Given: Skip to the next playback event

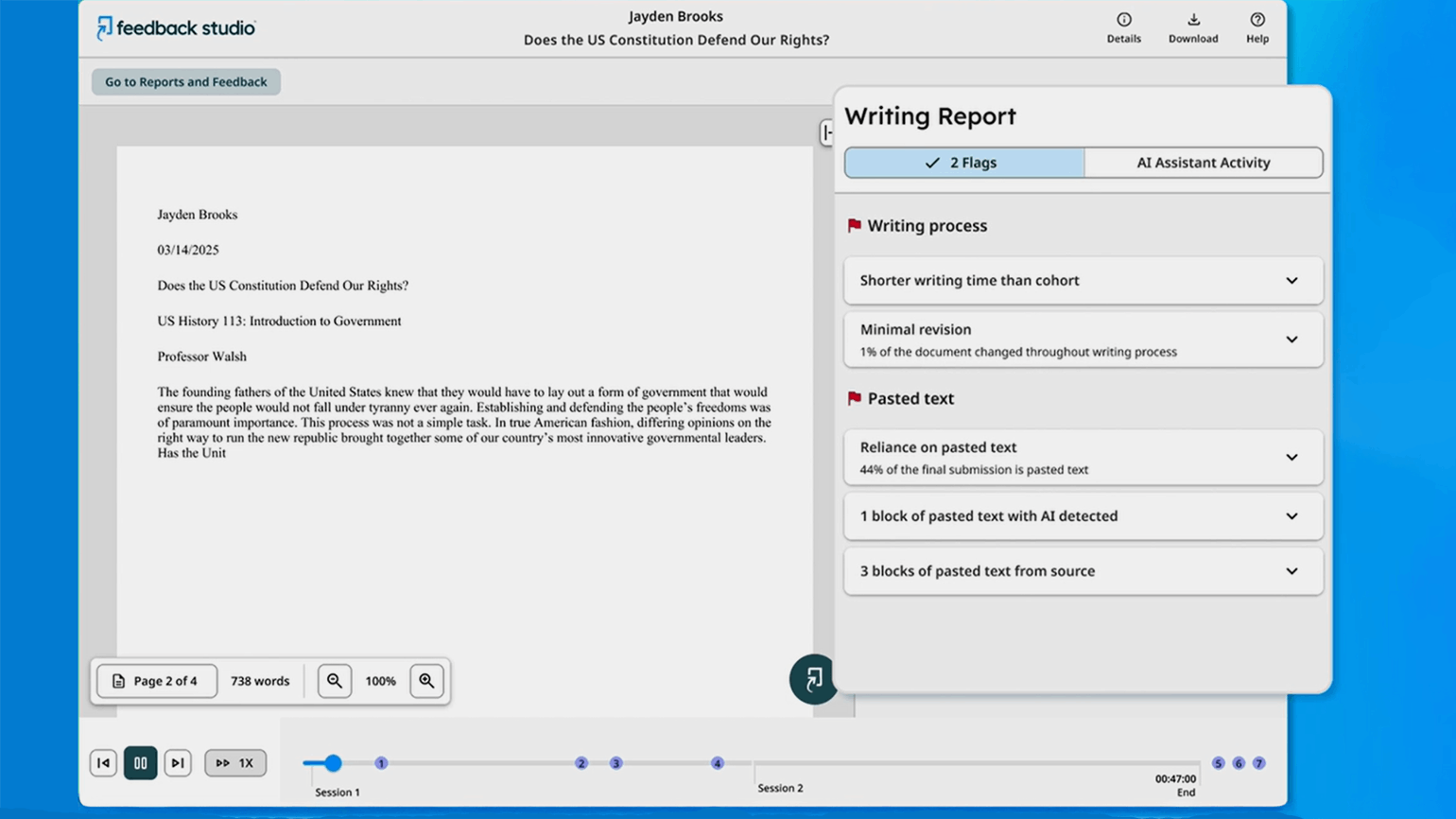Looking at the screenshot, I should coord(177,763).
